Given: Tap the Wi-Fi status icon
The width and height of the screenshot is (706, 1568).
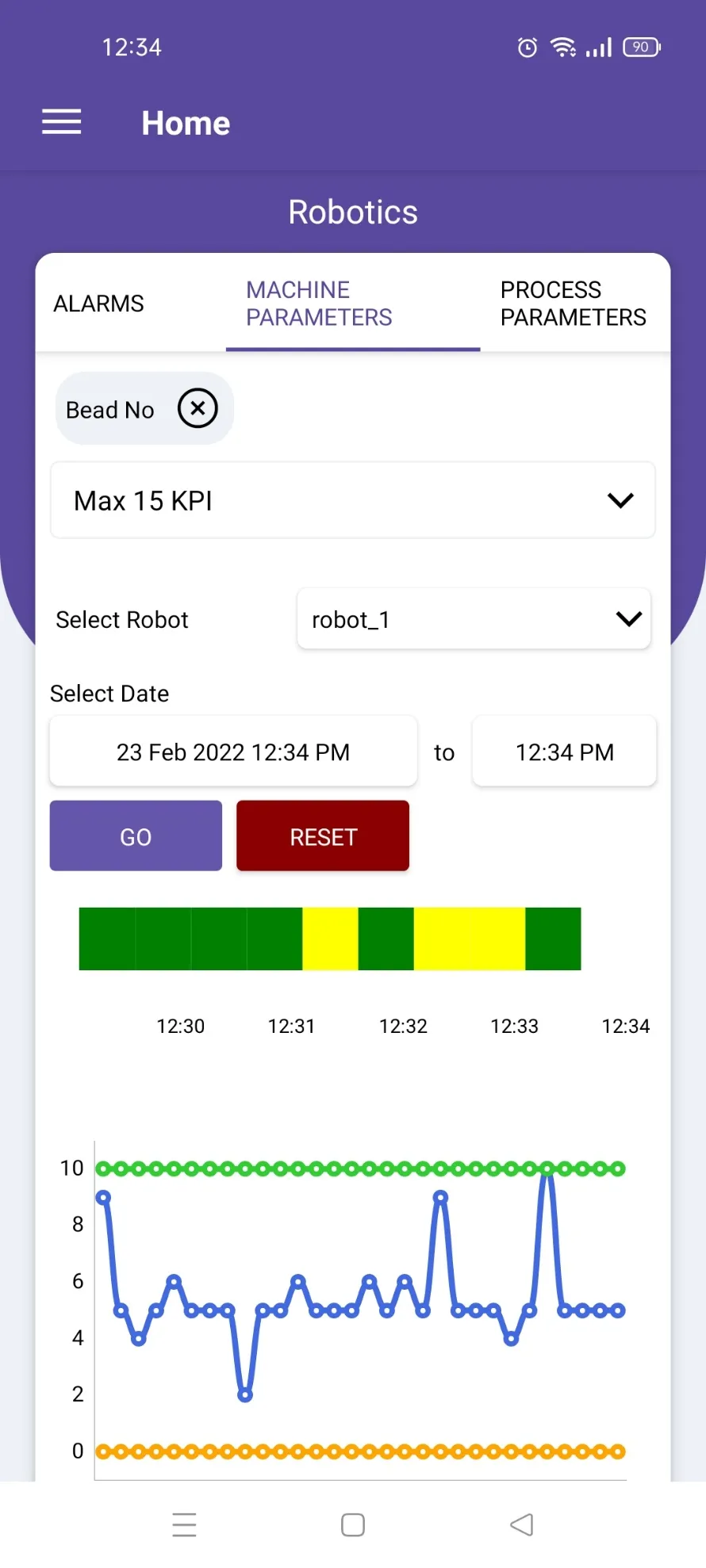Looking at the screenshot, I should click(563, 48).
